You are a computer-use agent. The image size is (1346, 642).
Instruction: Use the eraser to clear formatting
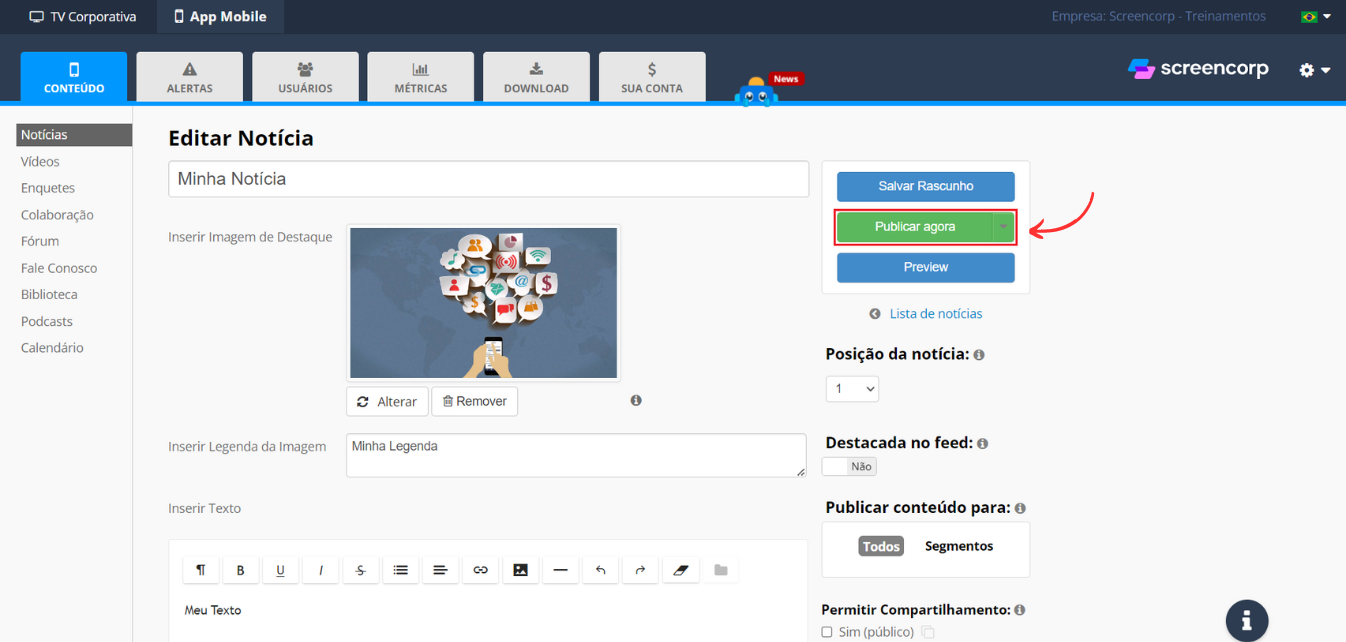680,570
